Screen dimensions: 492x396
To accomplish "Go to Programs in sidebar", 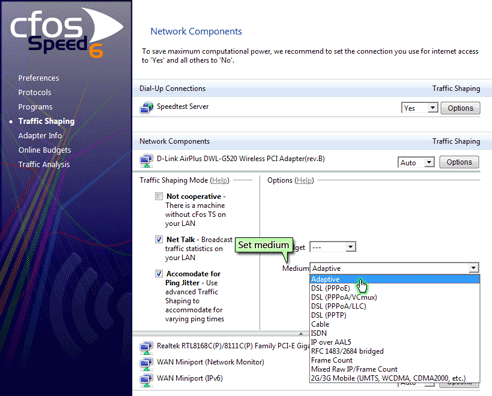I will [35, 107].
